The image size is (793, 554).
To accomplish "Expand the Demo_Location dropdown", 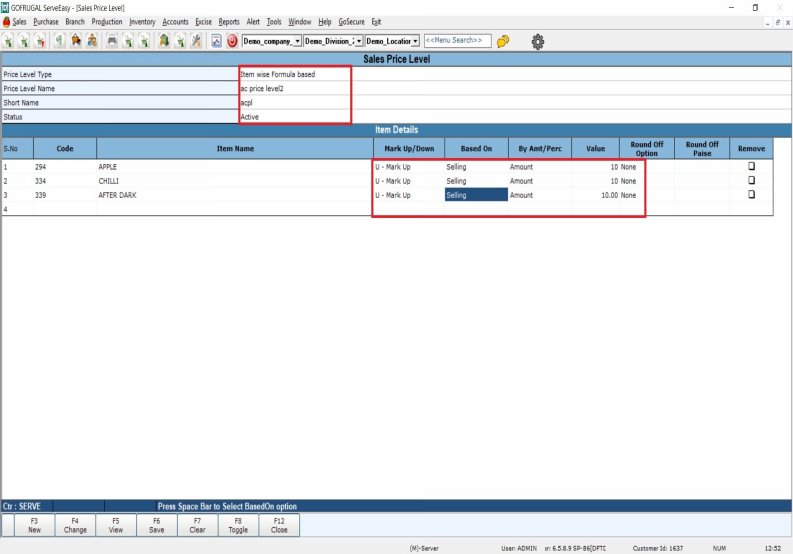I will point(415,41).
